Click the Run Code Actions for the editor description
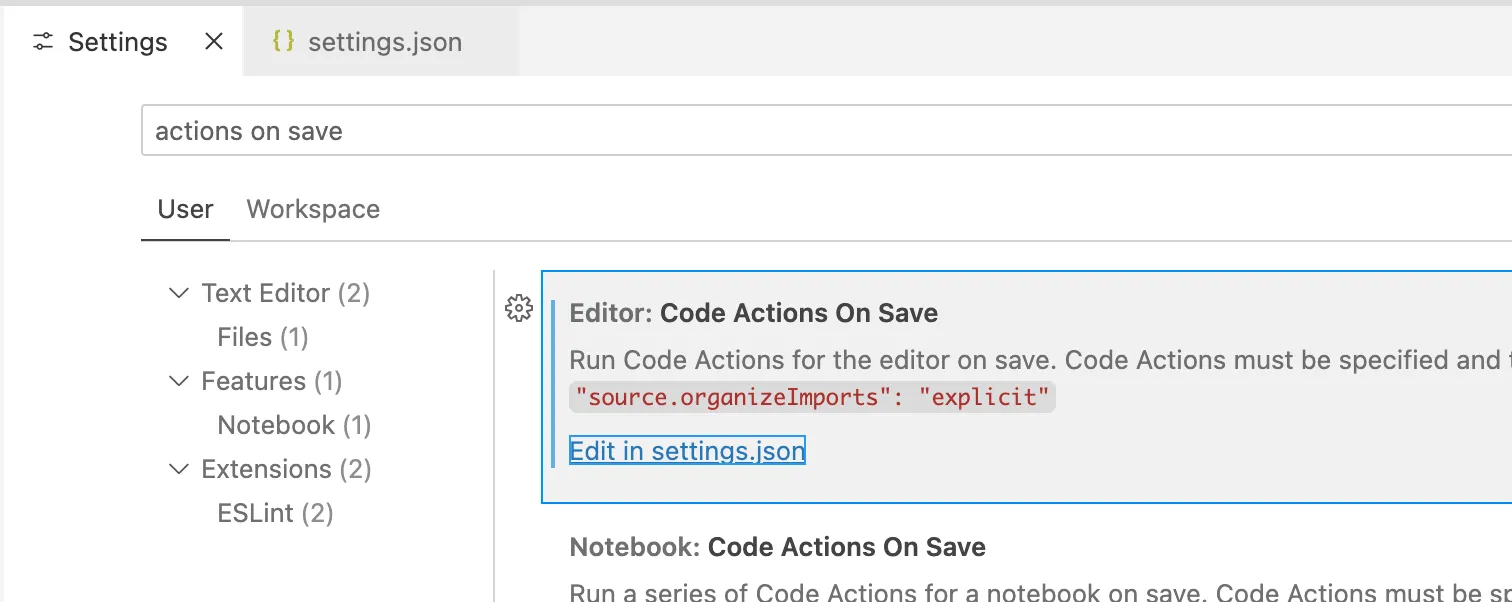This screenshot has height=602, width=1512. click(x=1040, y=359)
